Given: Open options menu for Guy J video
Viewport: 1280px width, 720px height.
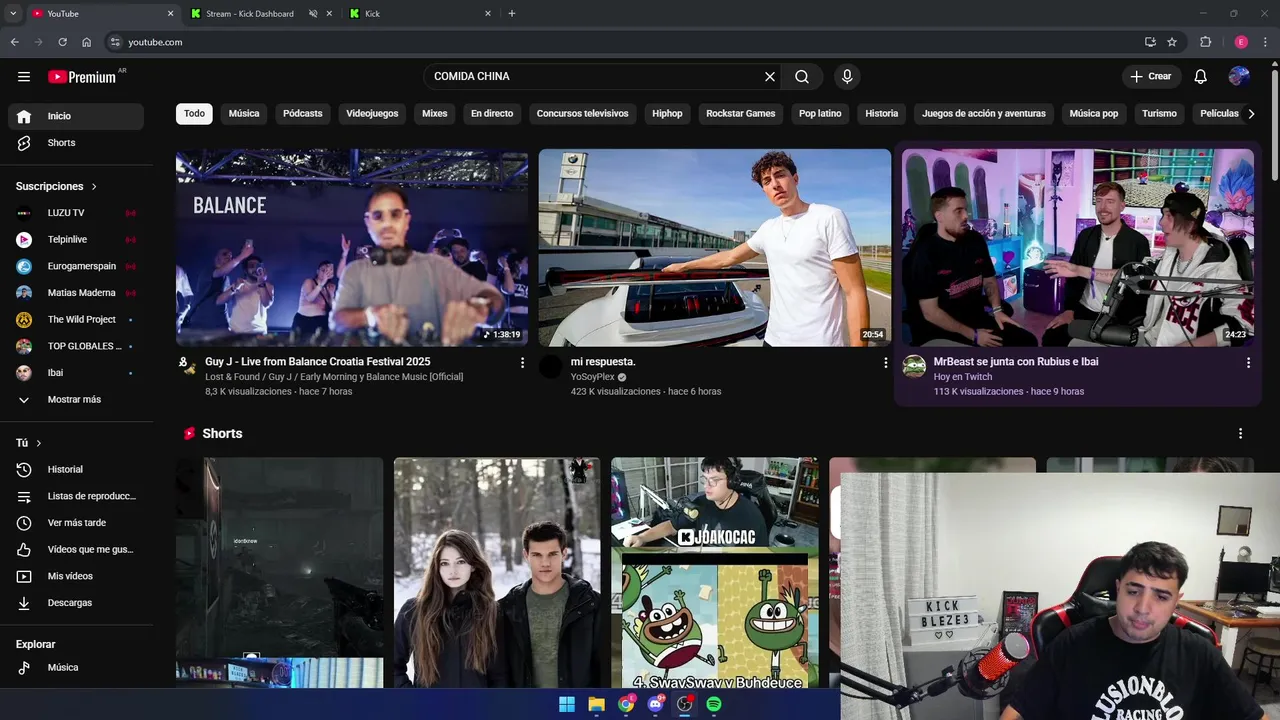Looking at the screenshot, I should (x=522, y=363).
